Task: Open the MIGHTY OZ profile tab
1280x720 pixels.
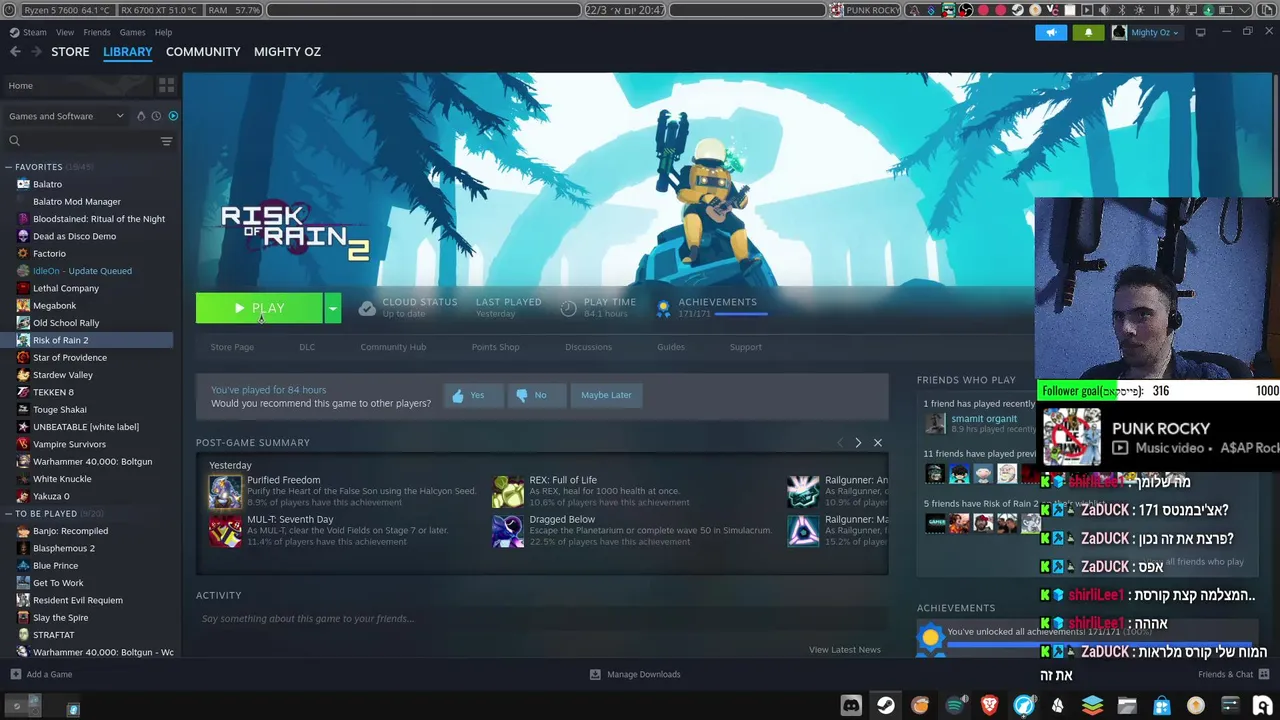Action: [x=287, y=52]
